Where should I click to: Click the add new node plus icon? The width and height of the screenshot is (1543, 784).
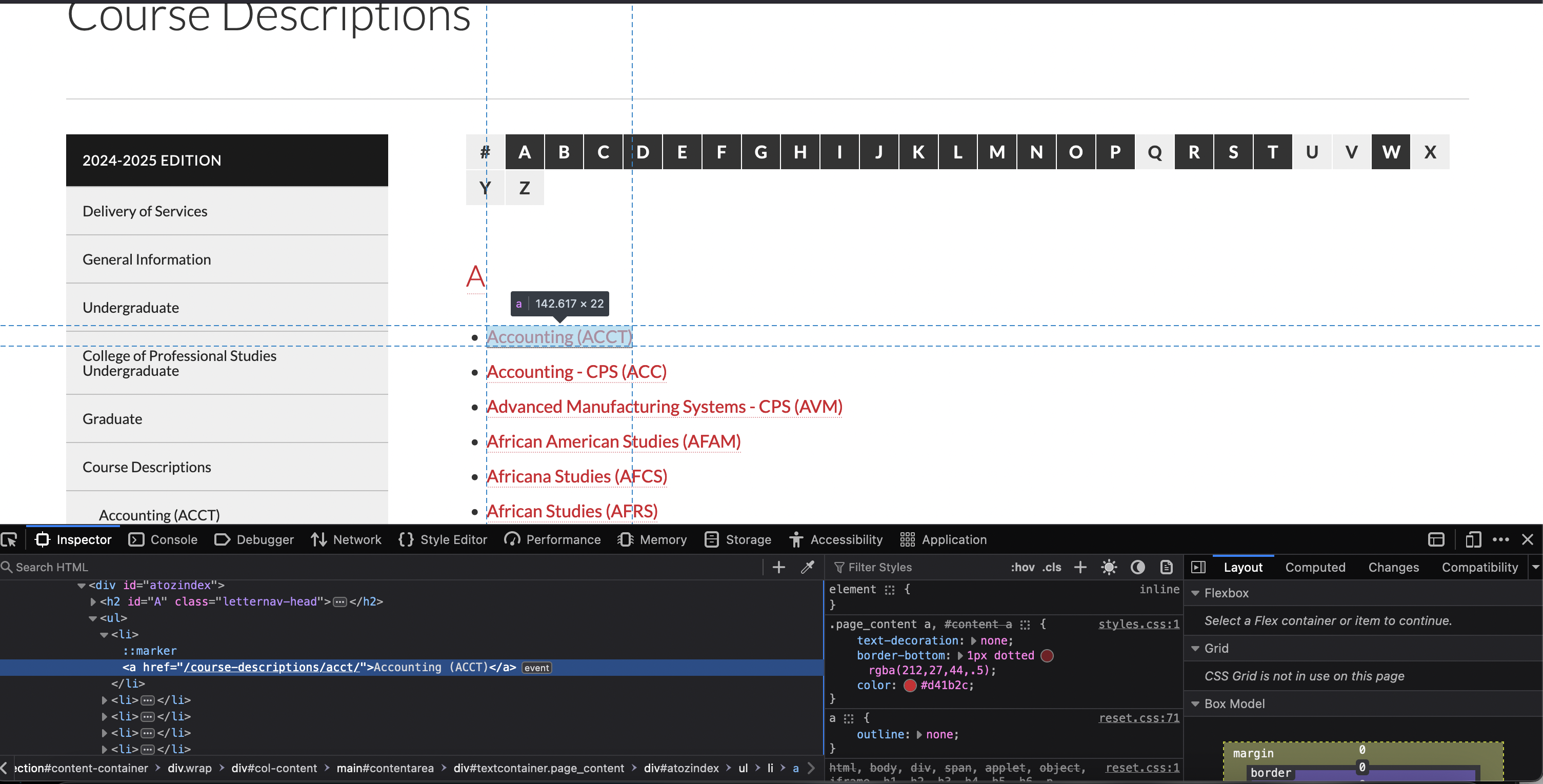pyautogui.click(x=778, y=567)
